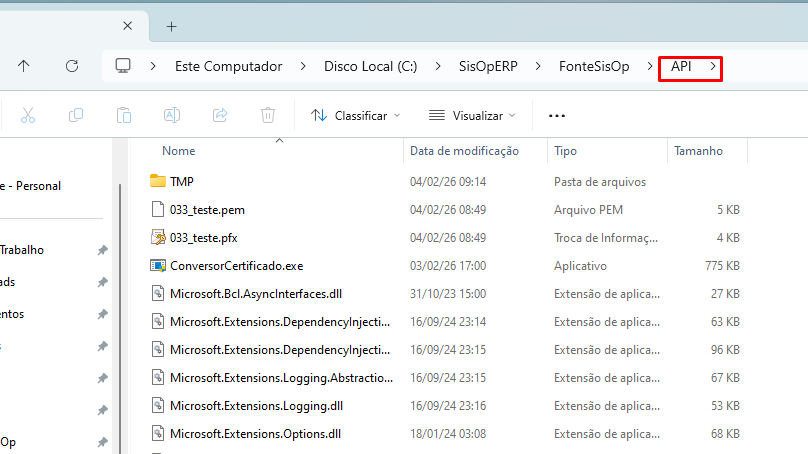Click the Delete trash icon
Screen dimensions: 808x454
268,115
